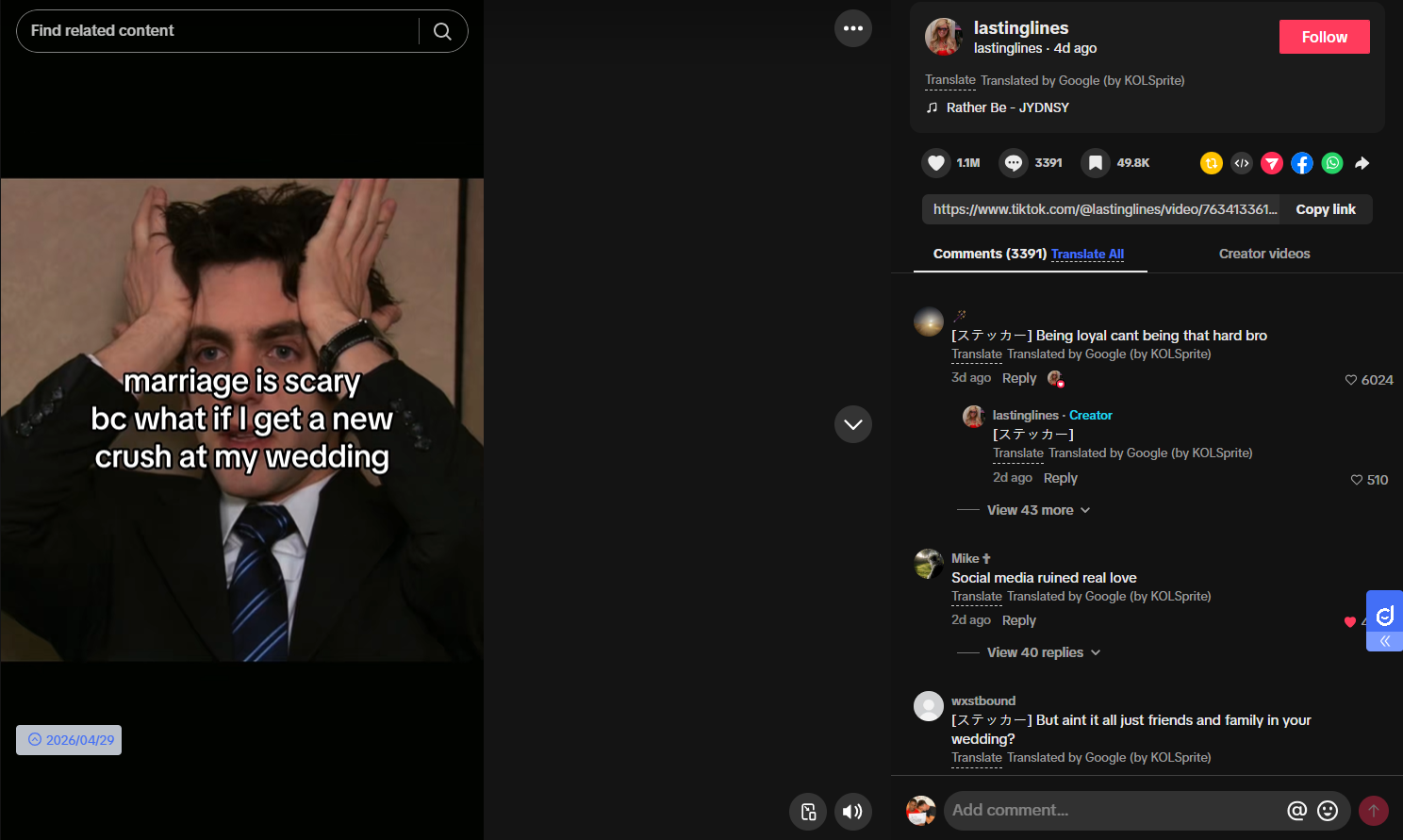This screenshot has height=840, width=1403.
Task: Click the search magnifier icon
Action: 442,31
